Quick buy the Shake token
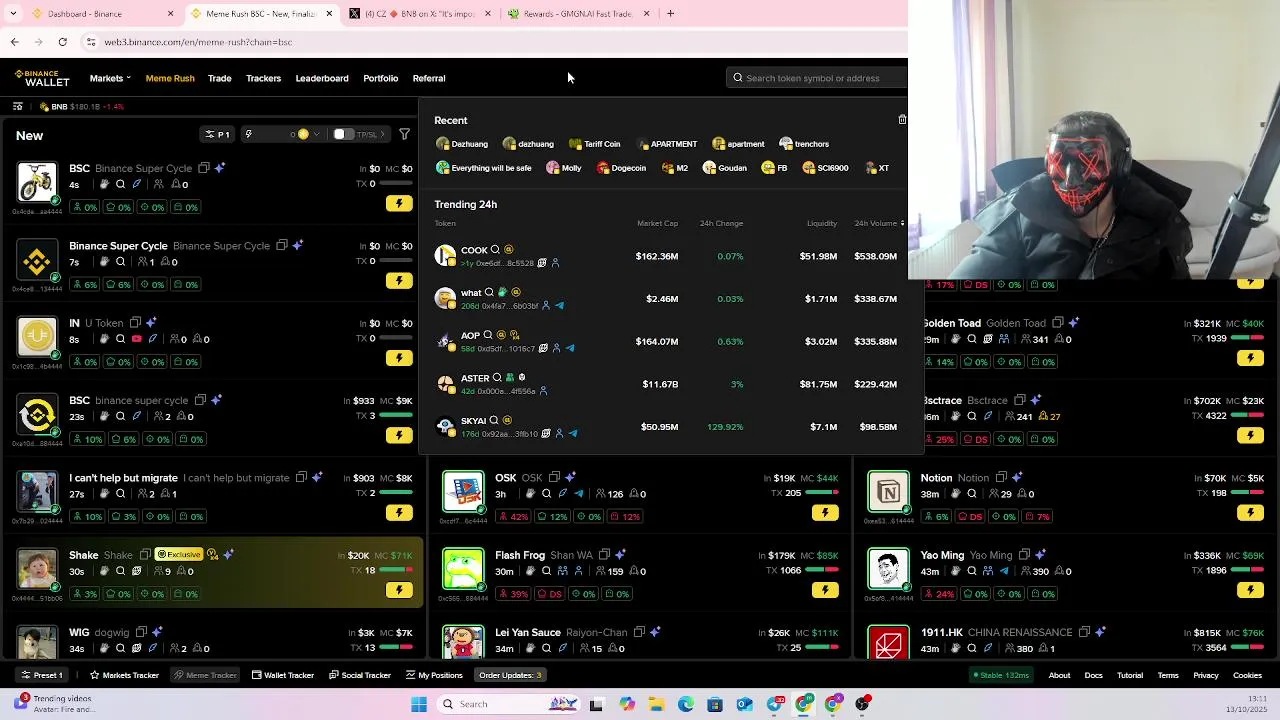The height and width of the screenshot is (720, 1280). coord(399,590)
